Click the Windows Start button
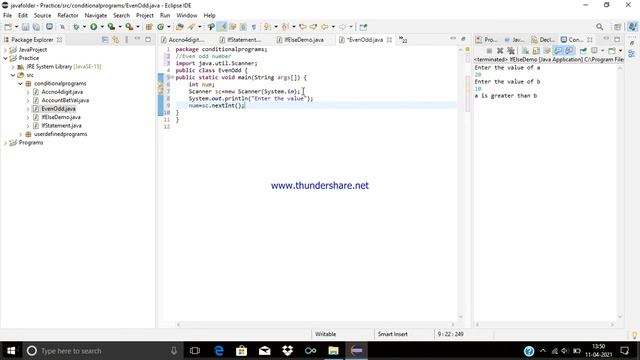This screenshot has height=360, width=640. pyautogui.click(x=11, y=351)
